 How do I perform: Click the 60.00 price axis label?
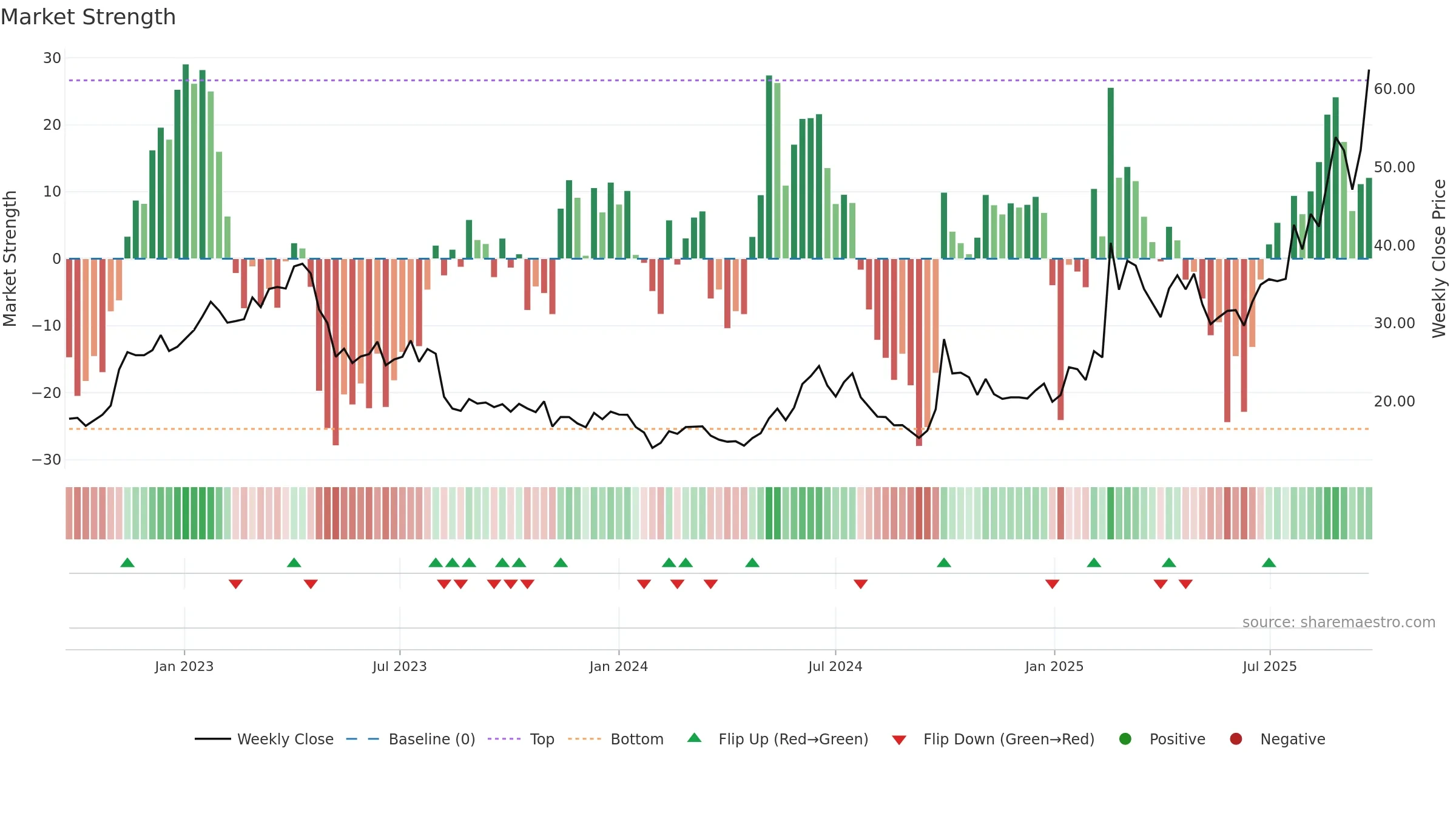click(x=1395, y=89)
